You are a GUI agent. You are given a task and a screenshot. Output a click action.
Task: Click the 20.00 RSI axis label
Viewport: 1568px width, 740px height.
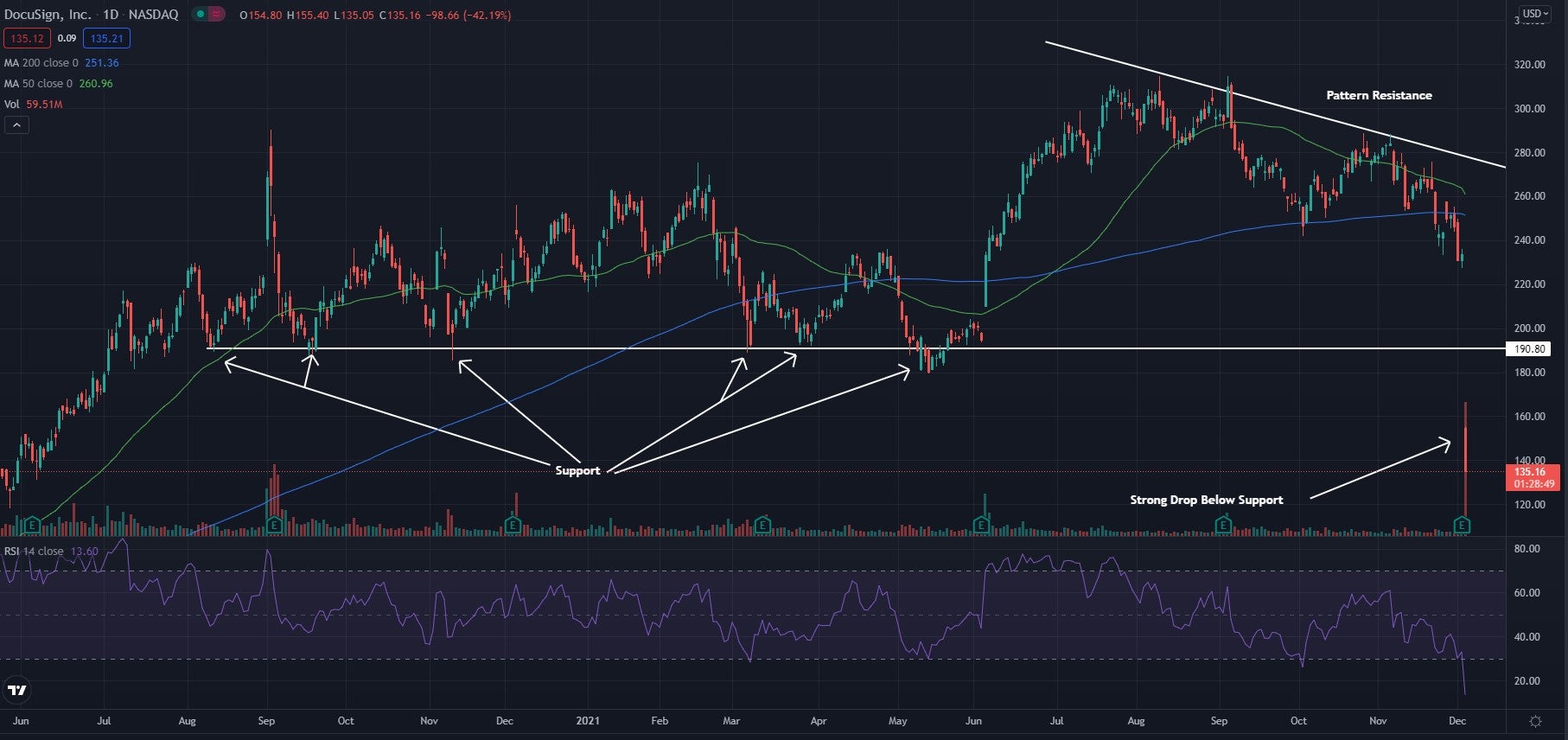coord(1527,681)
